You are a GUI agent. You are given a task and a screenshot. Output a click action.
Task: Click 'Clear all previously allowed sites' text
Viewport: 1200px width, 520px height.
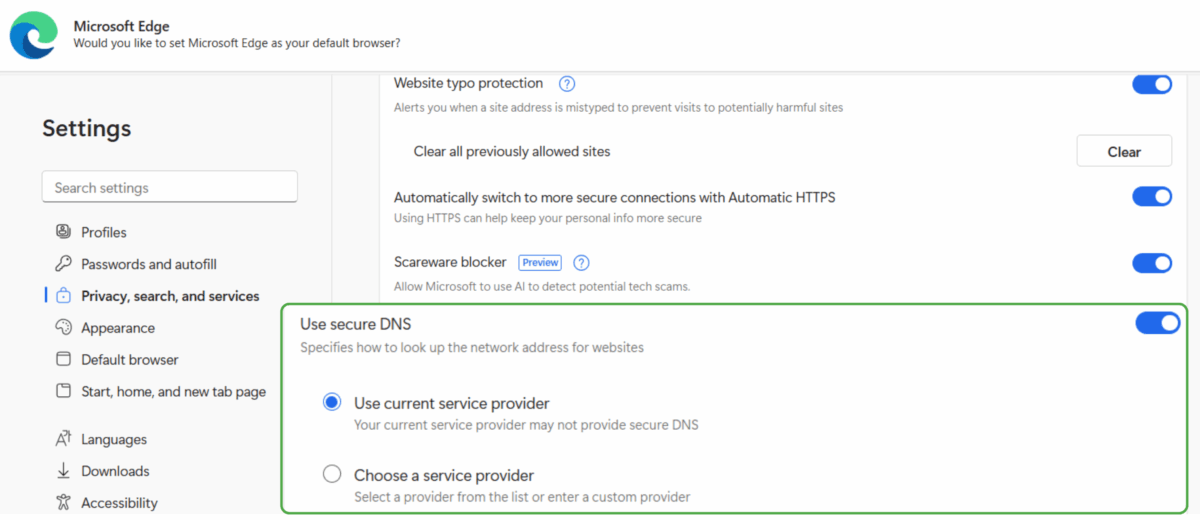pos(512,152)
